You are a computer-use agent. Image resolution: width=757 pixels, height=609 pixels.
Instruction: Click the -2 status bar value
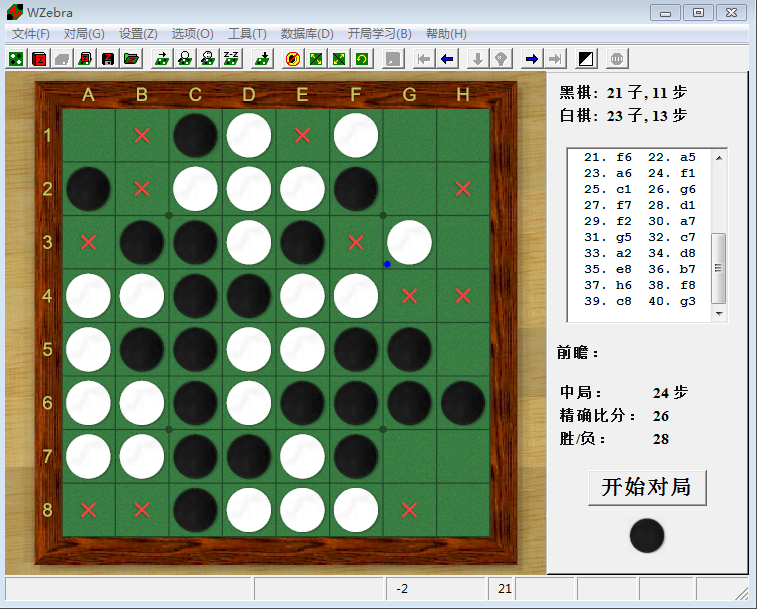point(402,589)
